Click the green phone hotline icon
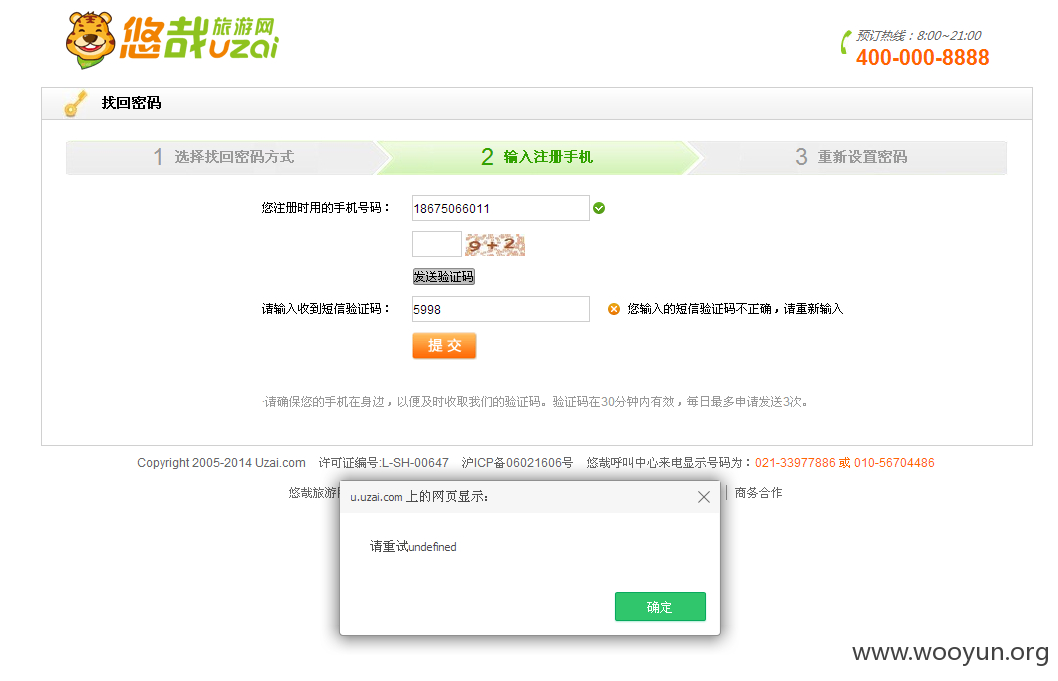Image resolution: width=1058 pixels, height=681 pixels. point(845,43)
